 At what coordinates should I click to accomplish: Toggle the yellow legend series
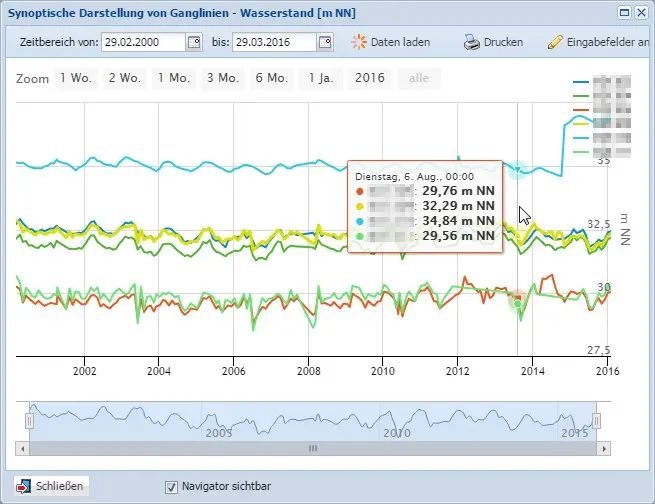point(602,124)
